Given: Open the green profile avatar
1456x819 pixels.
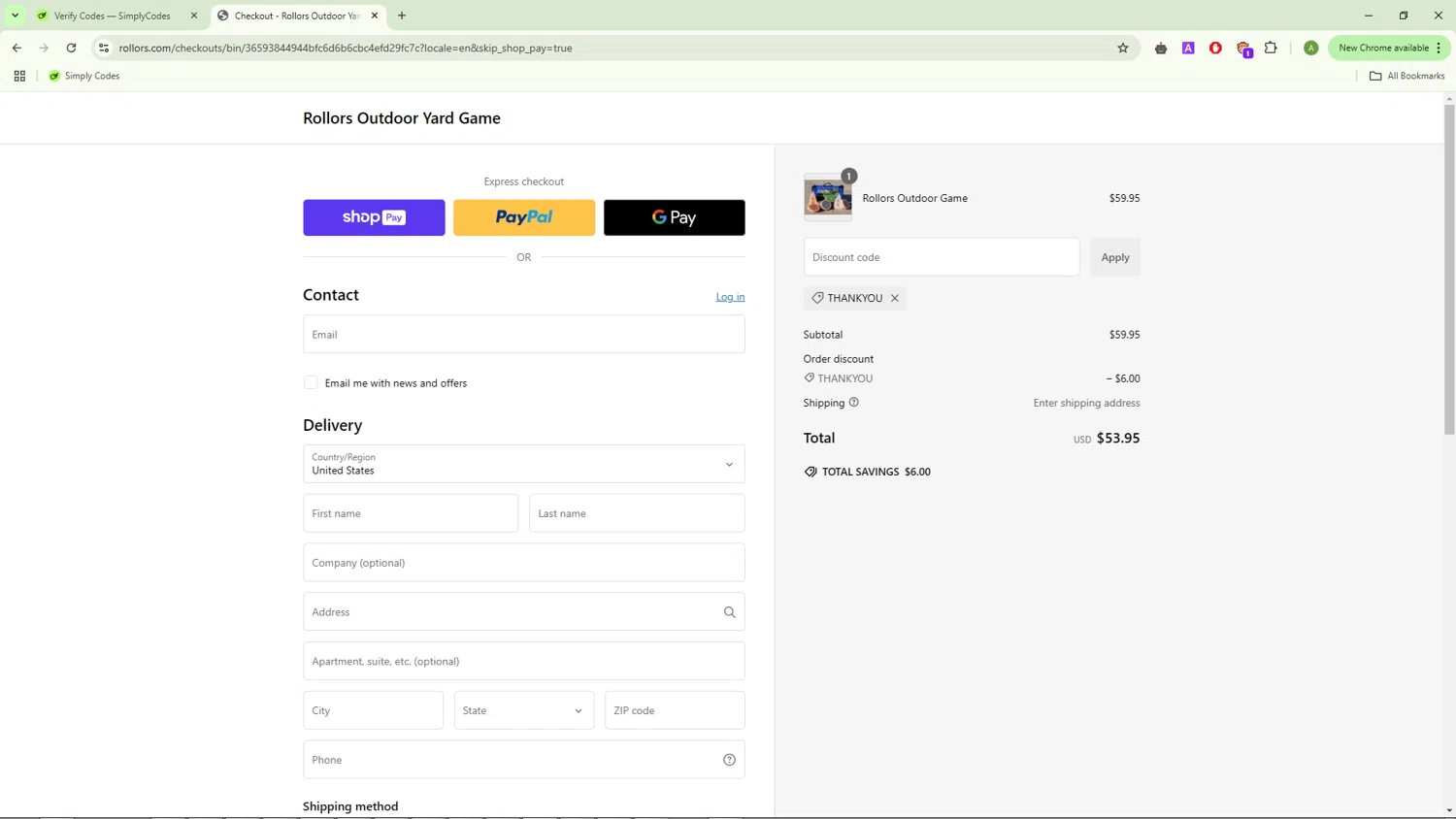Looking at the screenshot, I should point(1310,48).
